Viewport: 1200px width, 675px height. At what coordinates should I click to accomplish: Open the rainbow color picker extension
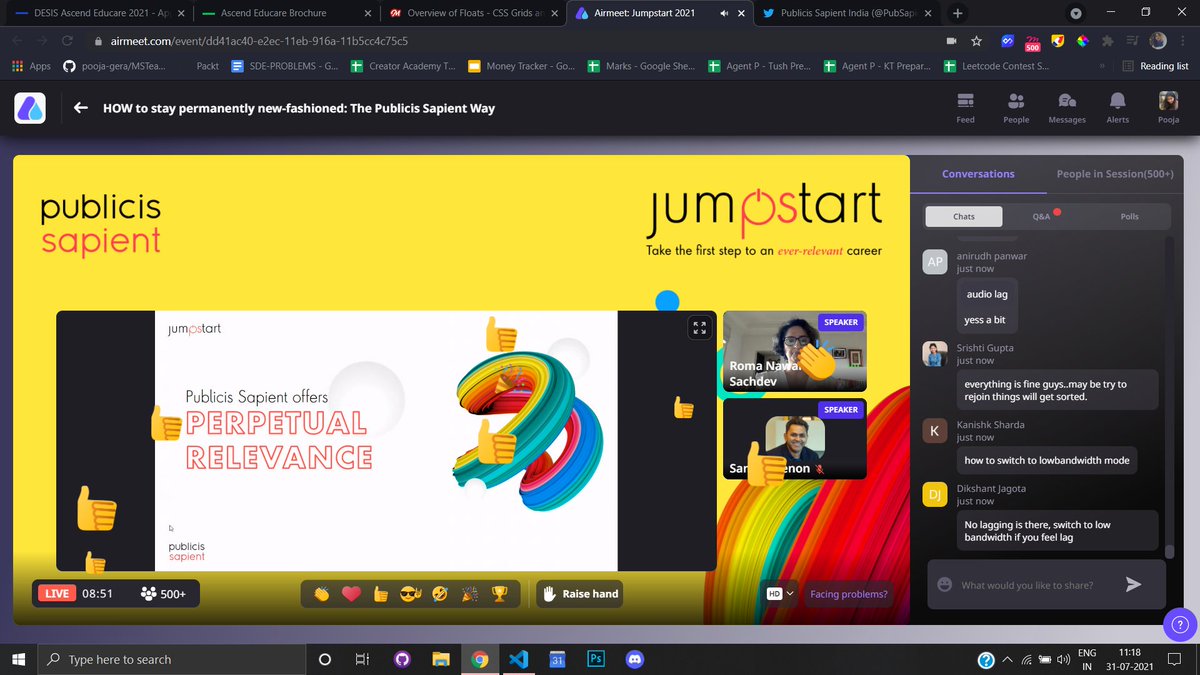(1081, 41)
